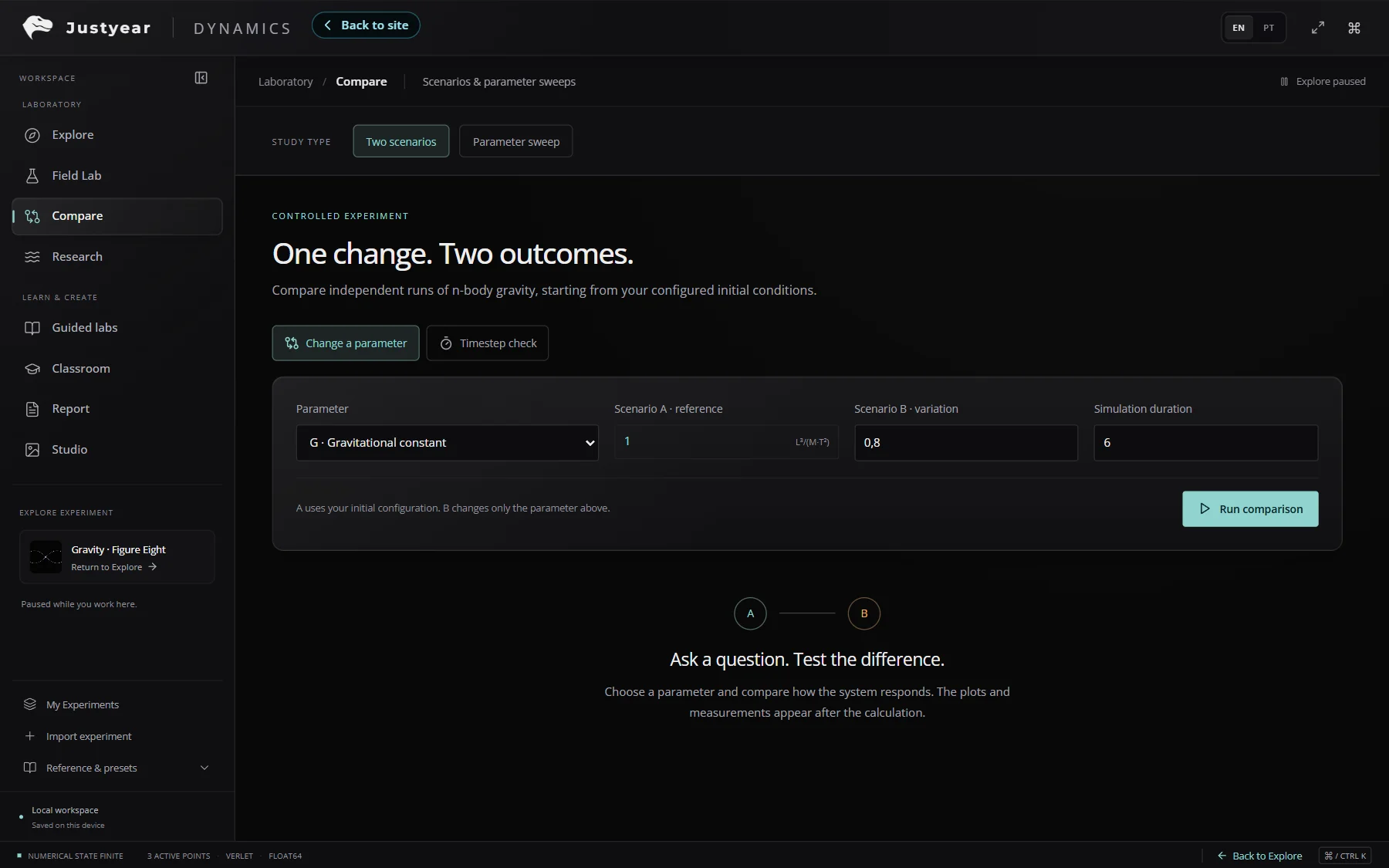
Task: Click Simulation duration input field
Action: (x=1206, y=443)
